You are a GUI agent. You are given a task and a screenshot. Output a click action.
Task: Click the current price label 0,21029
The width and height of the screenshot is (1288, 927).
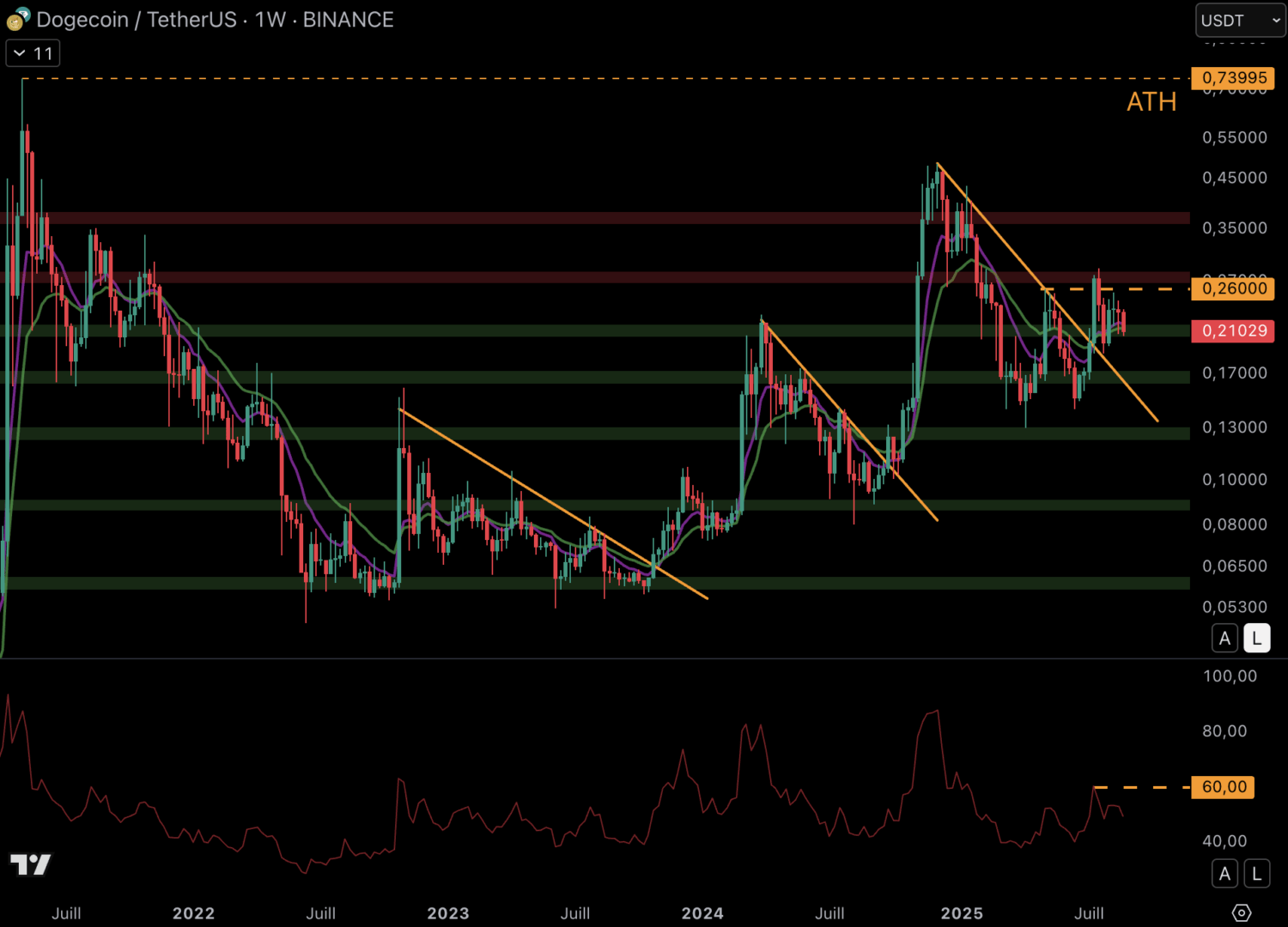coord(1232,330)
